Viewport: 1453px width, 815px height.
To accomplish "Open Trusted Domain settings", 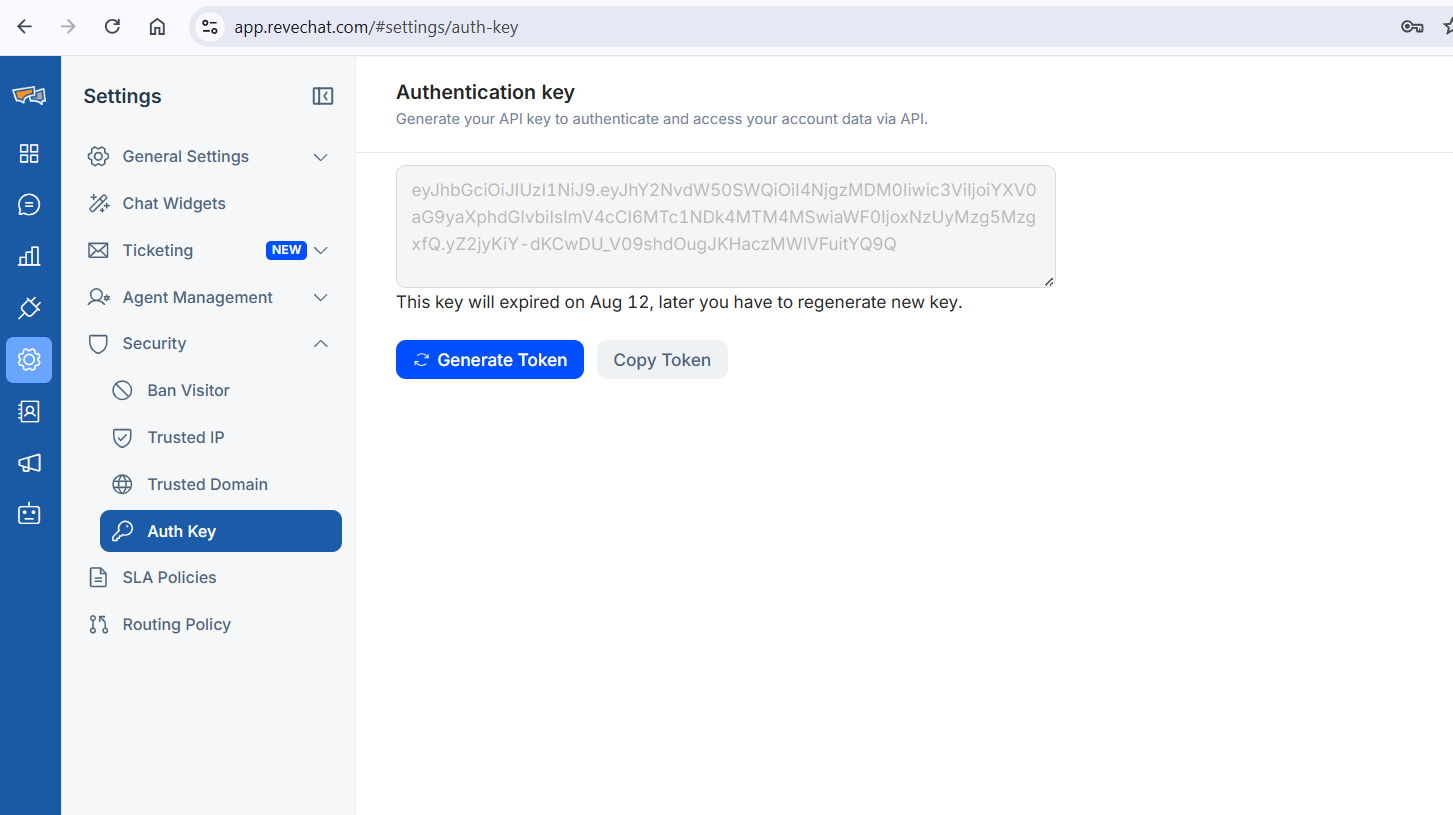I will click(220, 484).
